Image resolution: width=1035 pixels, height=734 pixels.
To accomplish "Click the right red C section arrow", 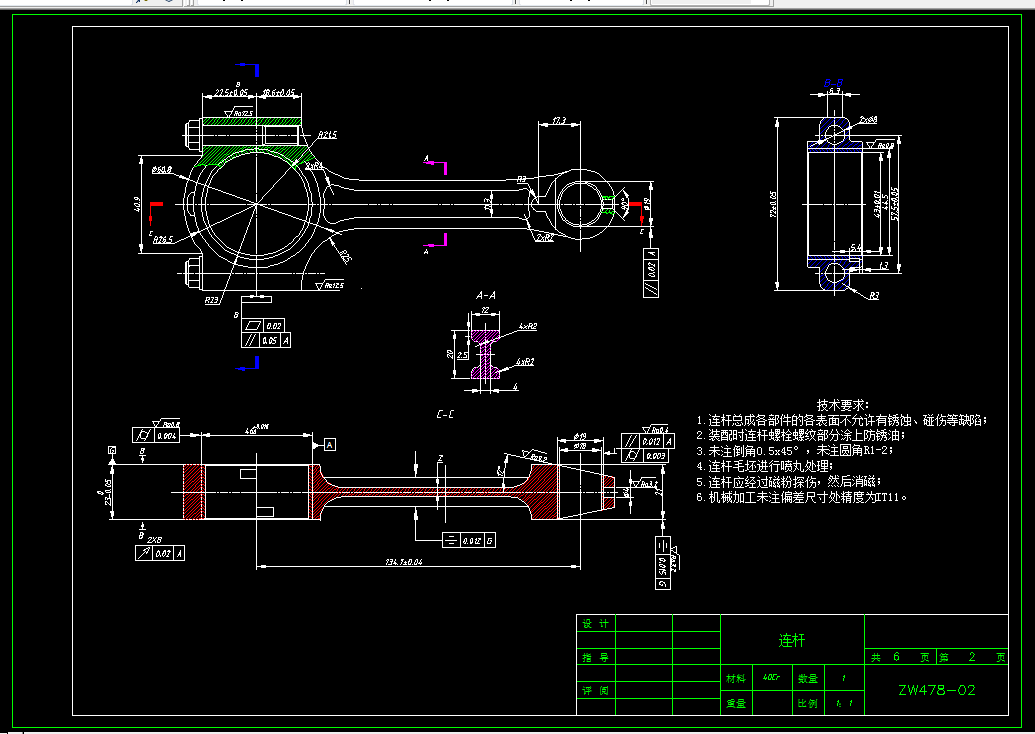I will pyautogui.click(x=636, y=214).
